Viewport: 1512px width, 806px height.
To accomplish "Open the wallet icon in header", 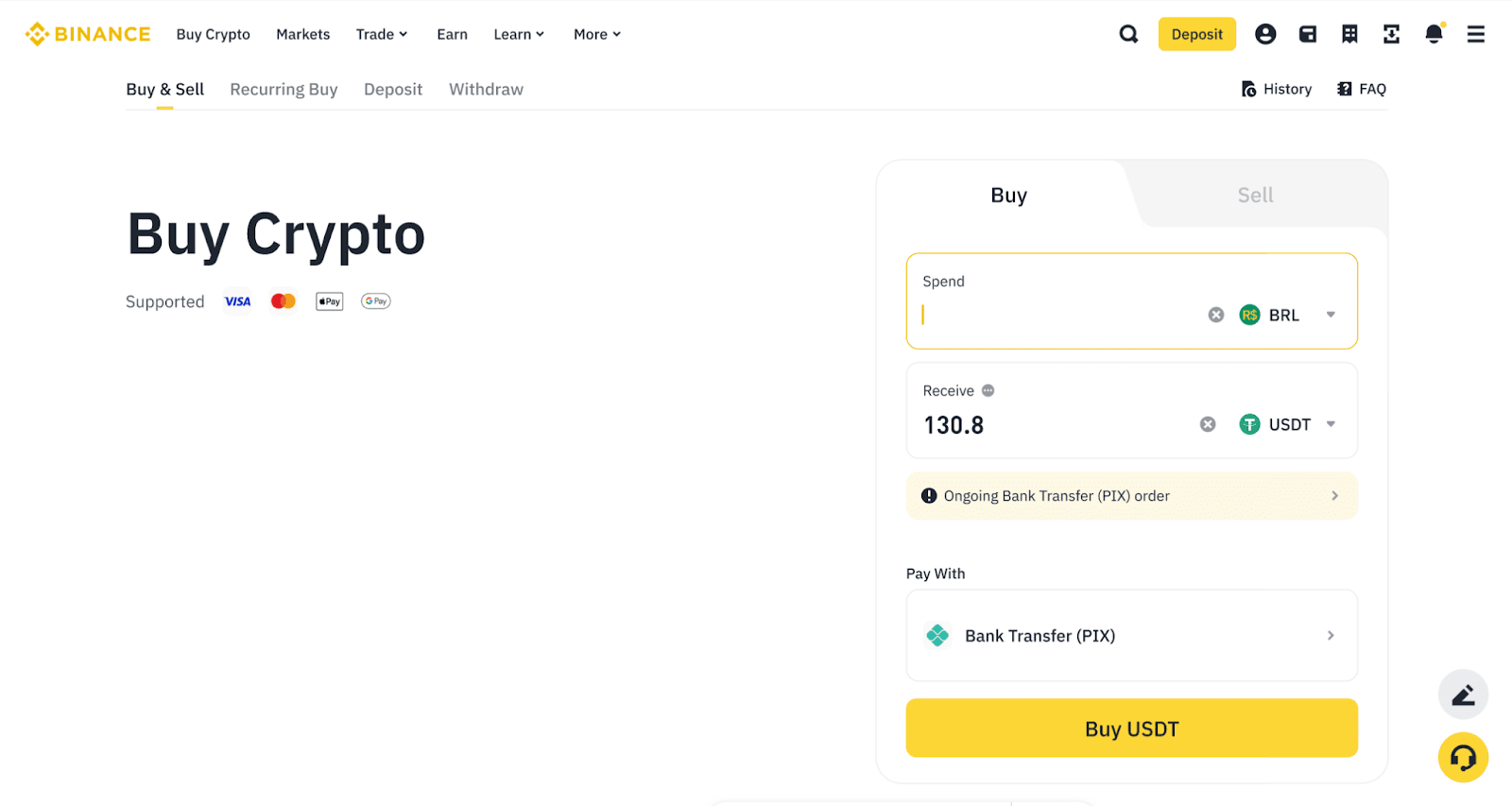I will pyautogui.click(x=1308, y=34).
